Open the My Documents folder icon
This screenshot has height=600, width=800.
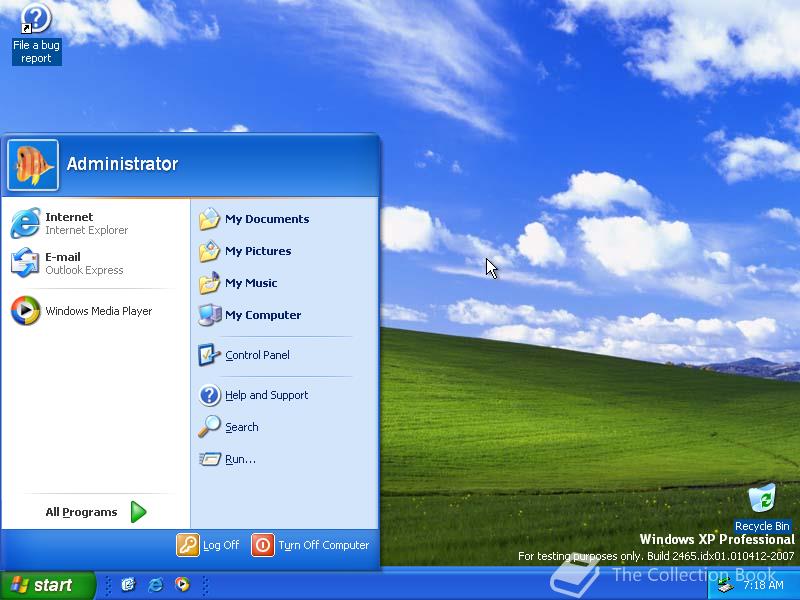point(209,219)
